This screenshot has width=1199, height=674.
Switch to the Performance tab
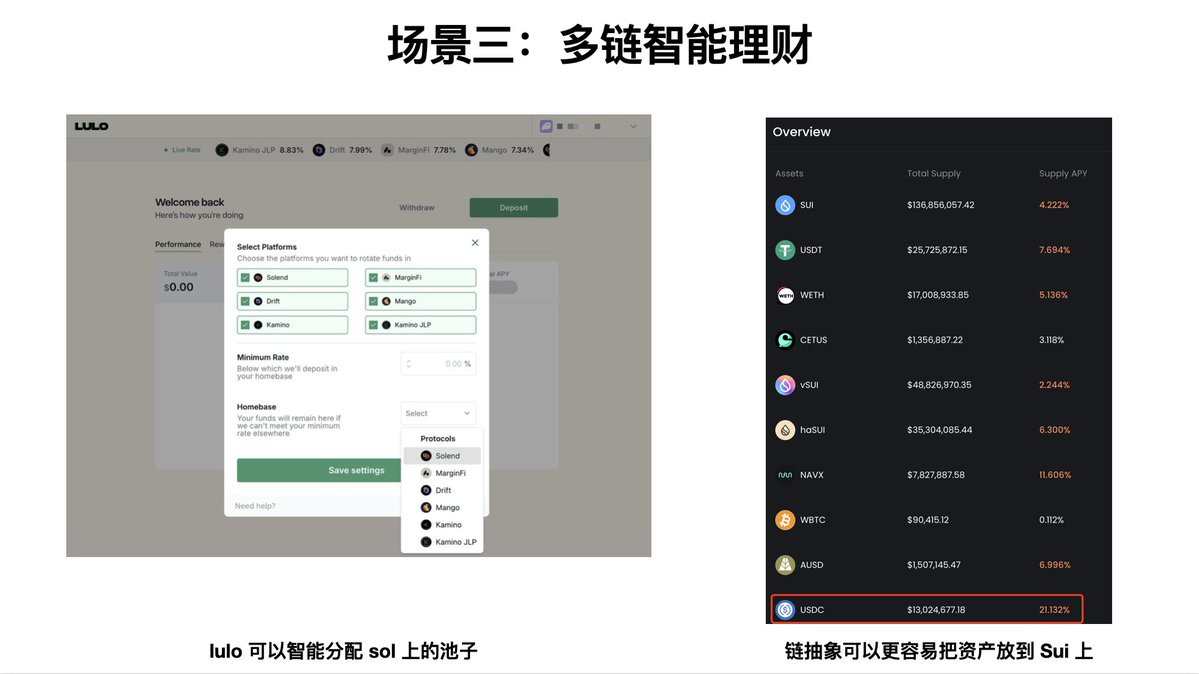(x=178, y=245)
